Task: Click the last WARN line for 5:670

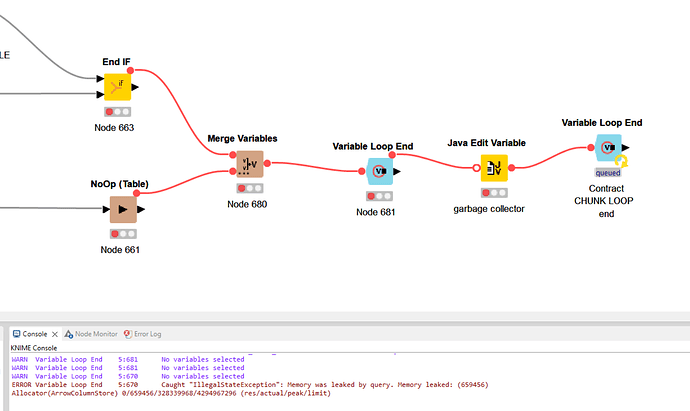Action: pyautogui.click(x=128, y=376)
